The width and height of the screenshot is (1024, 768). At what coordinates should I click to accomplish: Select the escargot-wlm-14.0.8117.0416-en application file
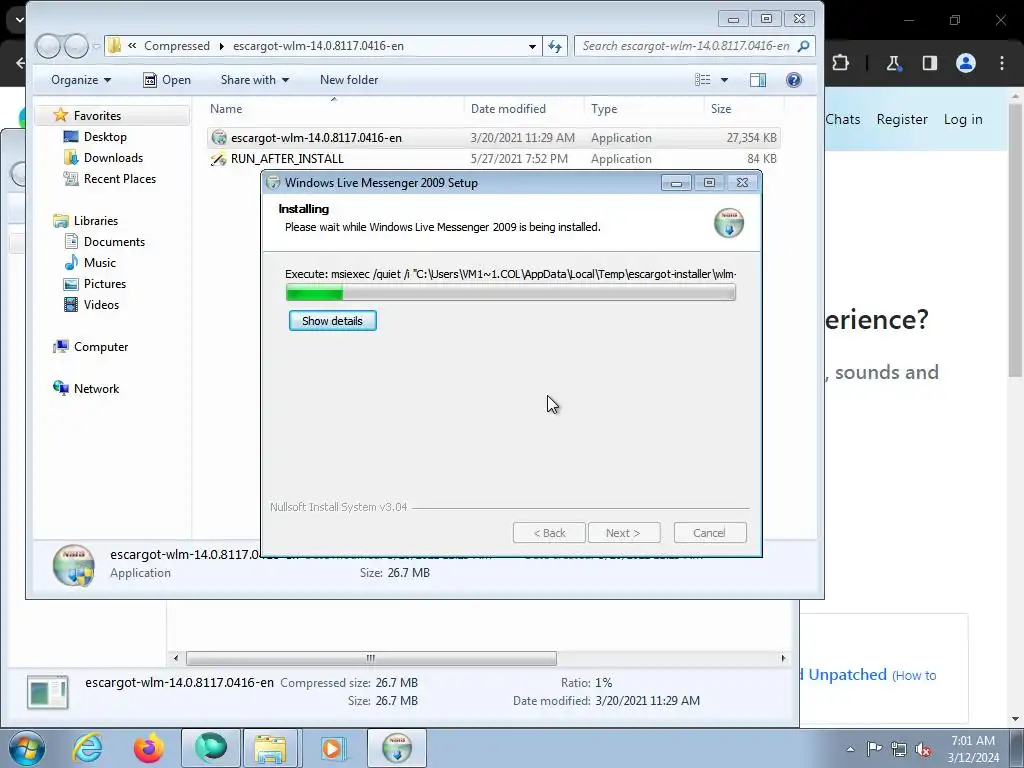[494, 138]
